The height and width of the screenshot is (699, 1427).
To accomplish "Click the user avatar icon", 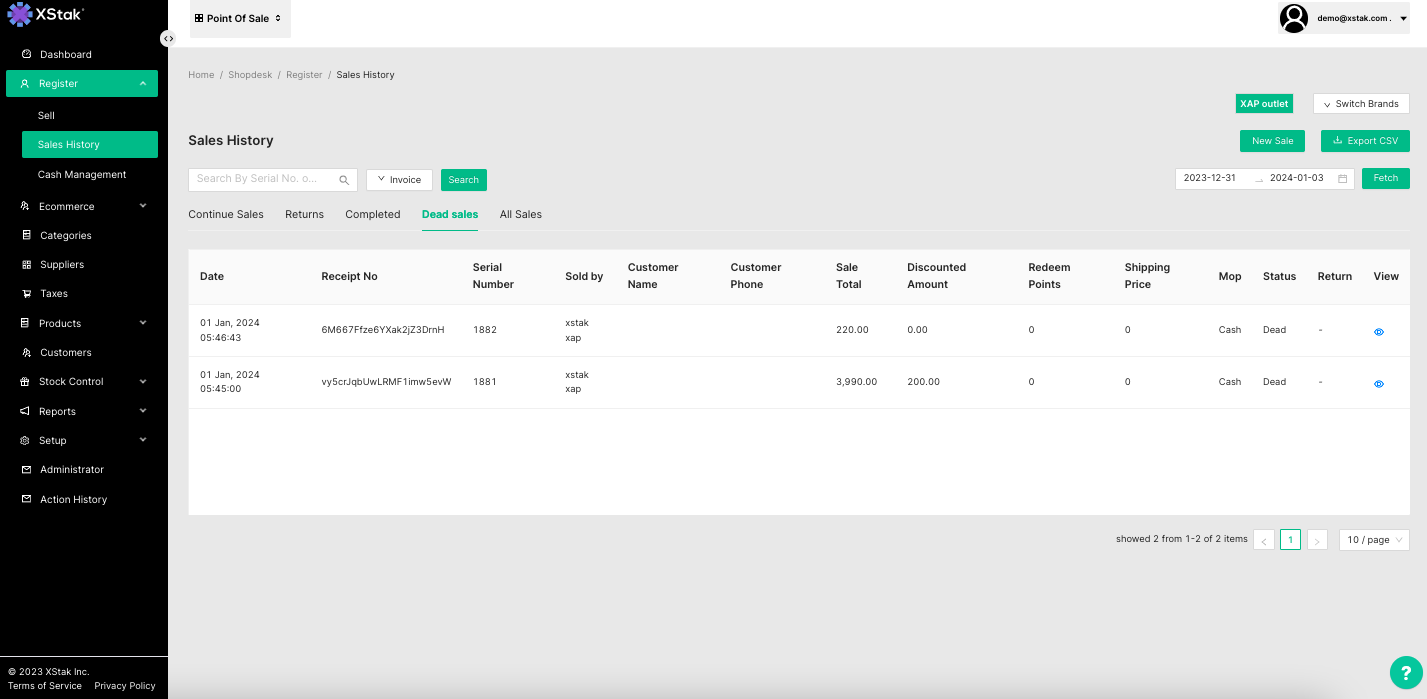I will (1294, 18).
